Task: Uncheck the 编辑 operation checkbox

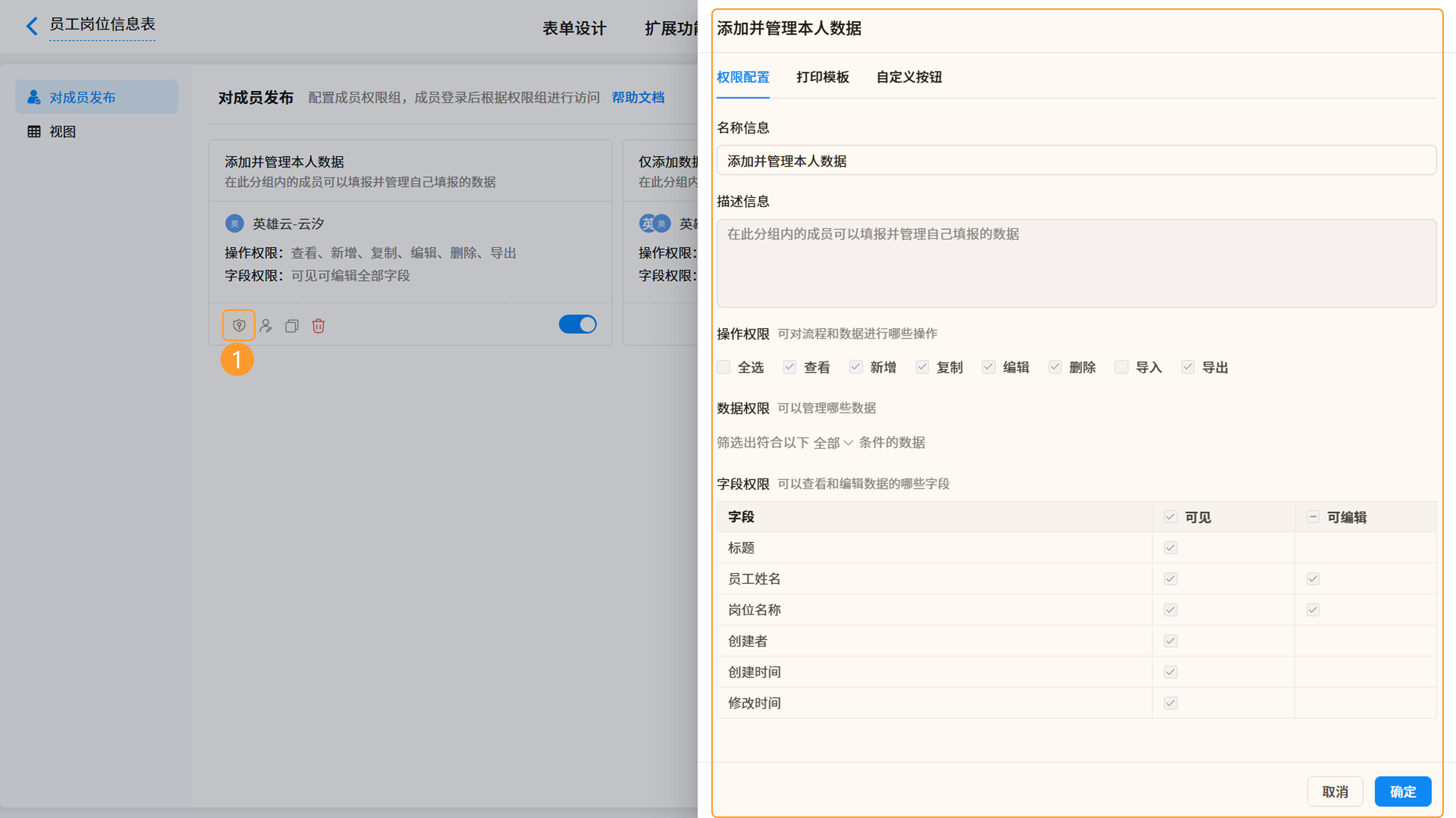Action: point(988,367)
